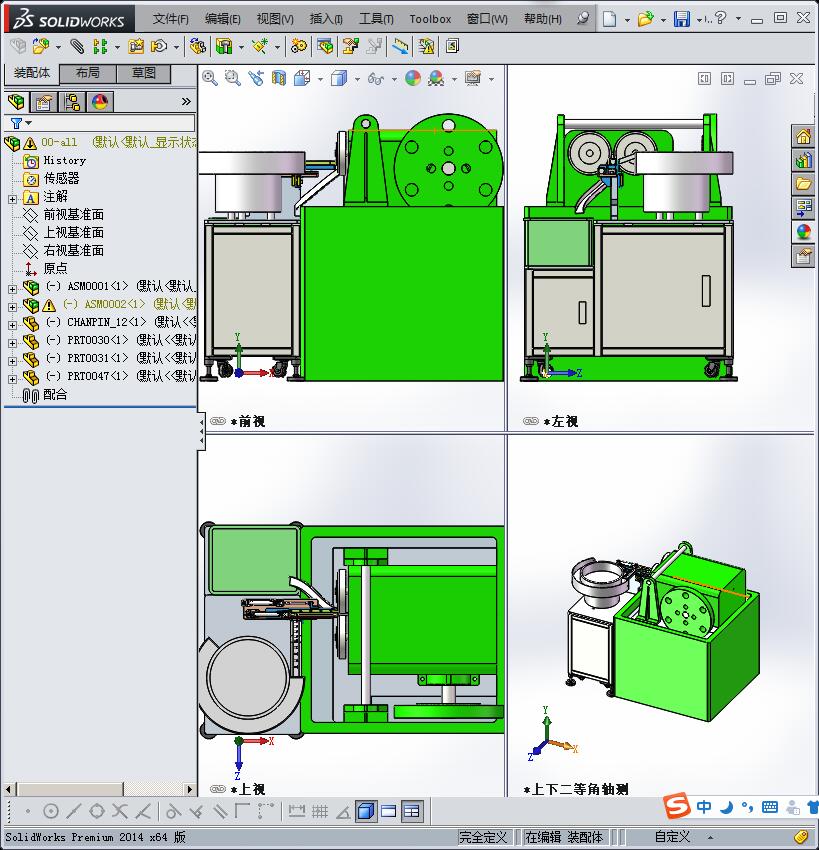Open the Display Style dropdown arrow
The image size is (819, 850).
356,78
